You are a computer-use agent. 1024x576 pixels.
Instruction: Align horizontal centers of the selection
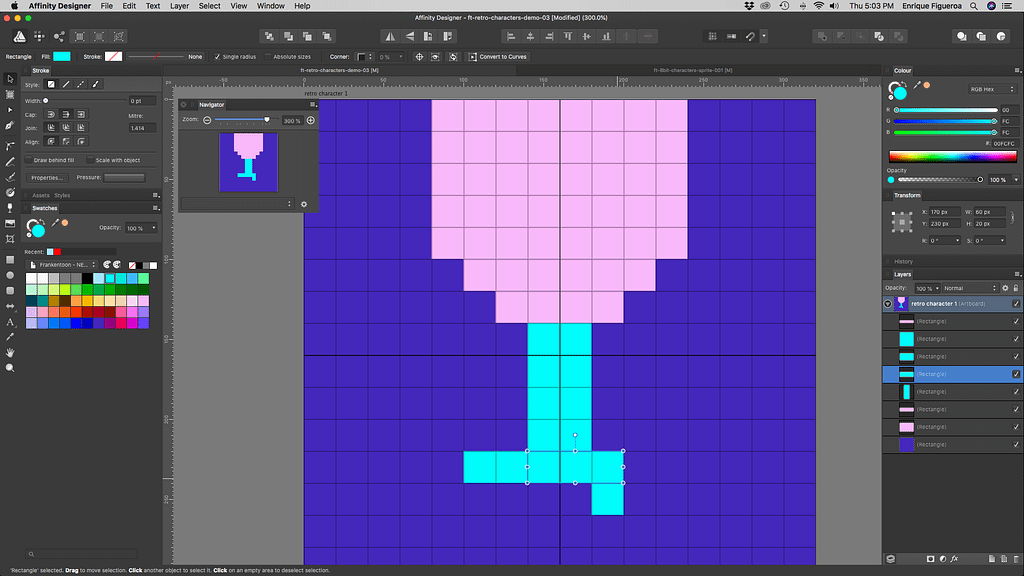click(529, 35)
